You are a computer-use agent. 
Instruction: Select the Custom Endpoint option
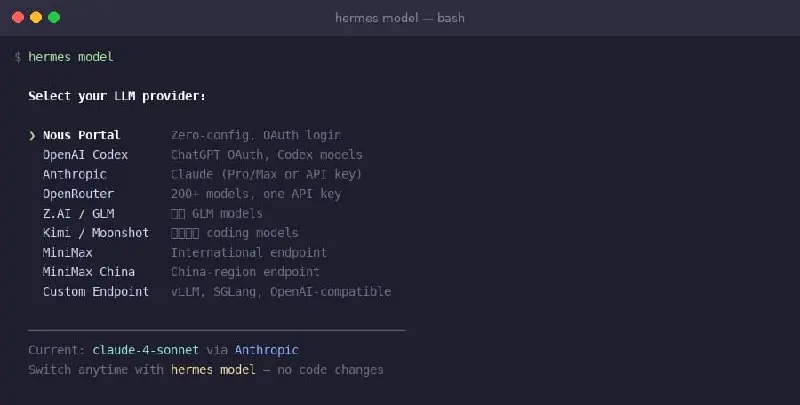(96, 292)
